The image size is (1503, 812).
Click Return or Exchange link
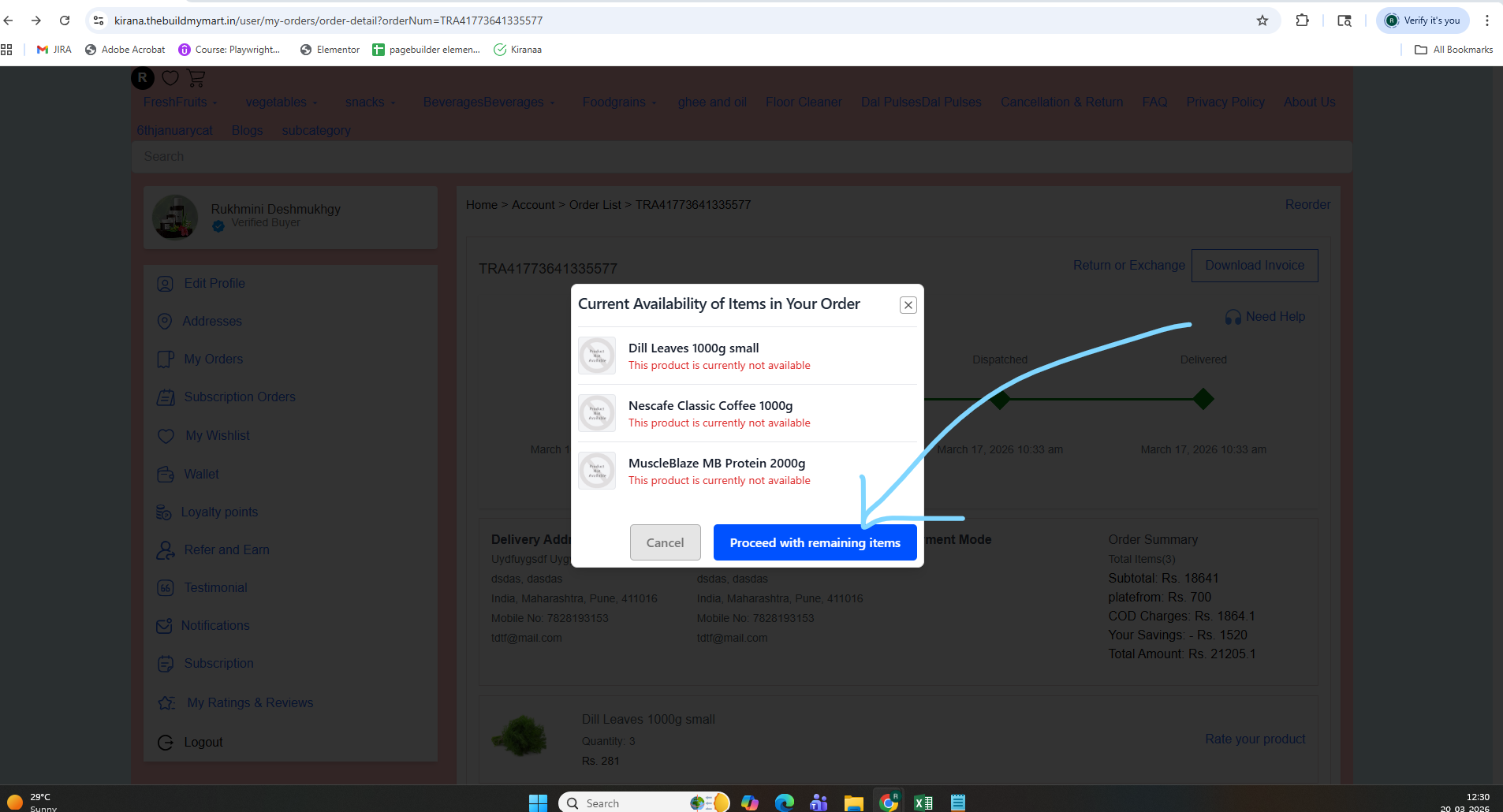point(1128,266)
